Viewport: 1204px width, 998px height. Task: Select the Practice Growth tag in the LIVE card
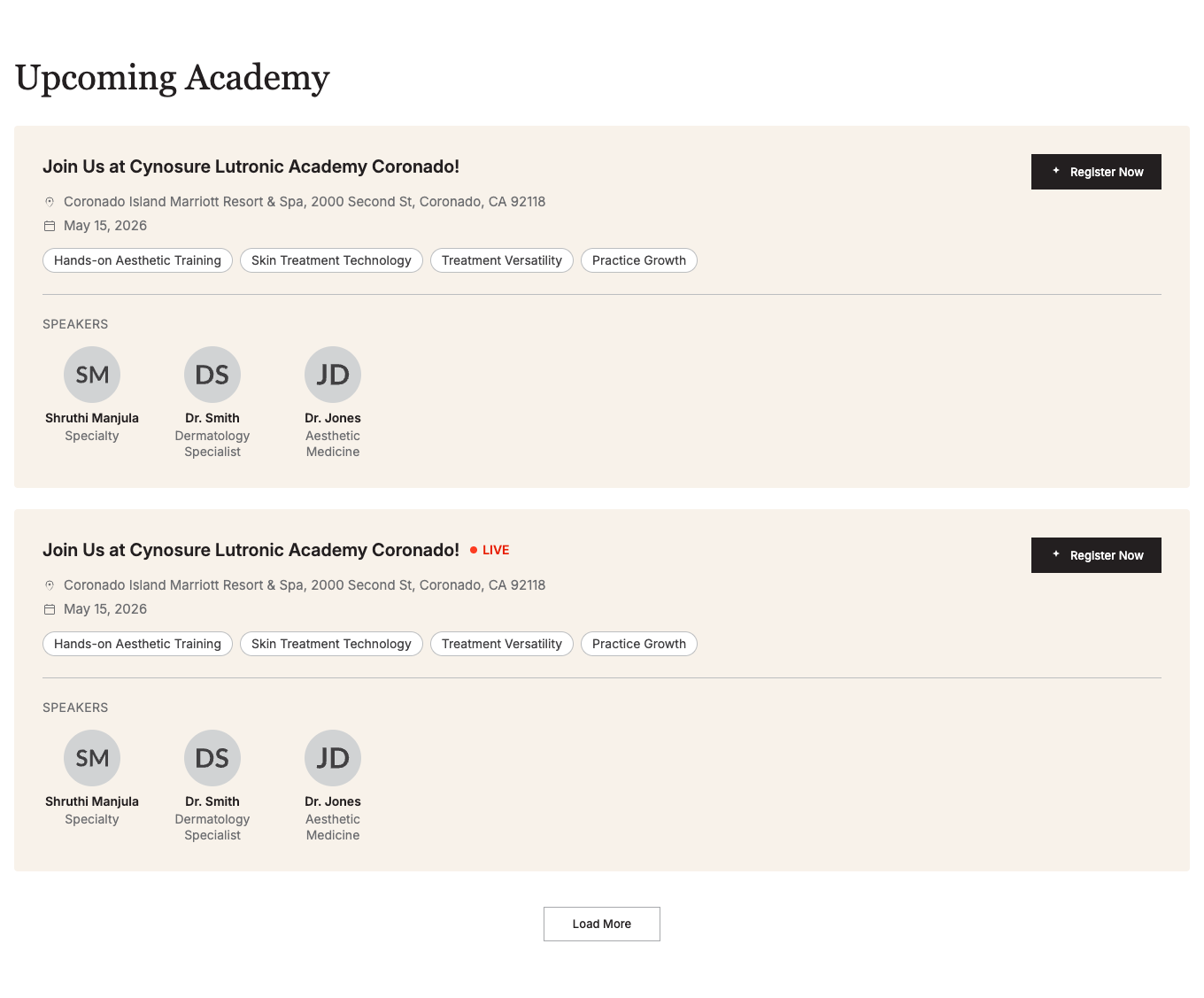point(639,644)
